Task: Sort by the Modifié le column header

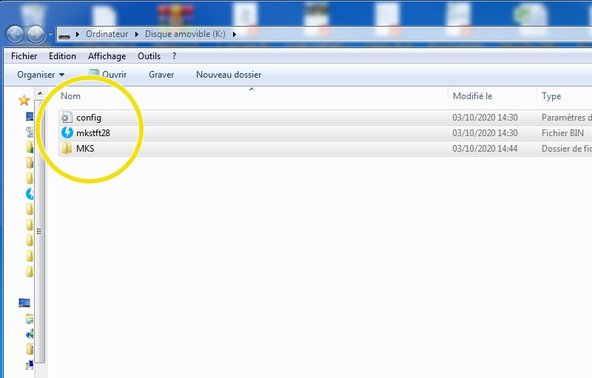Action: pyautogui.click(x=472, y=96)
